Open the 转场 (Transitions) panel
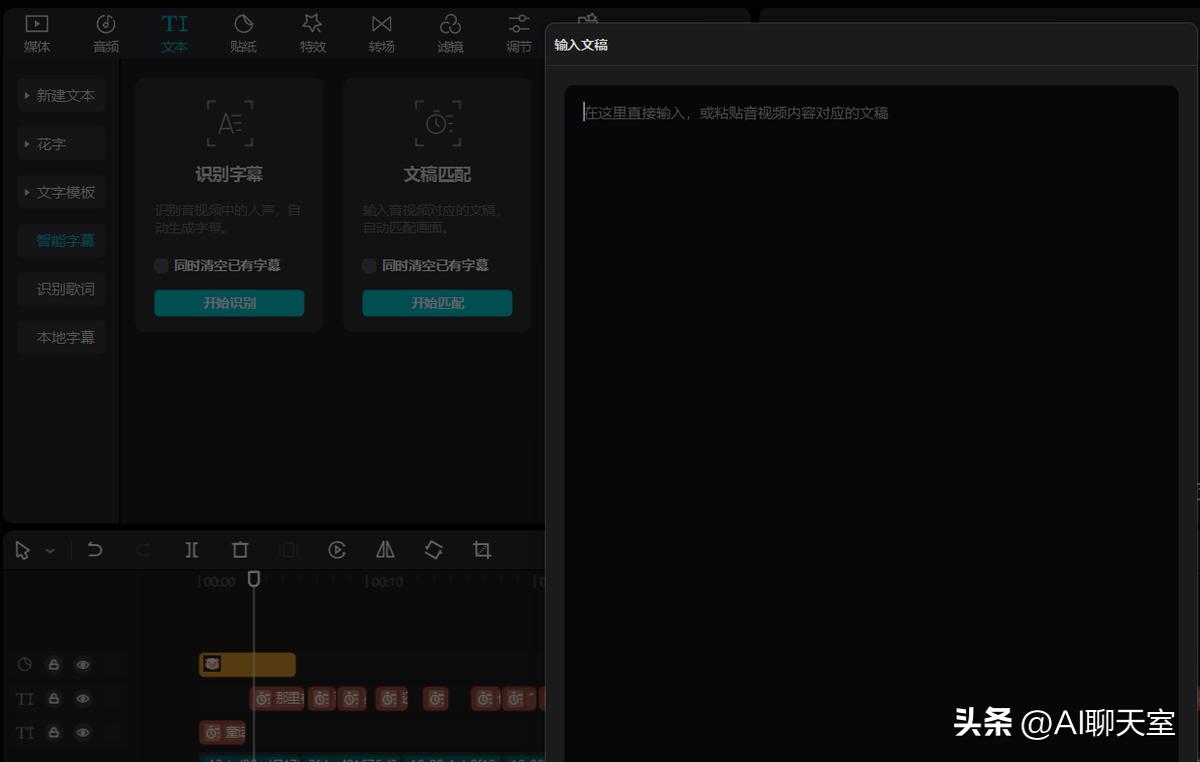This screenshot has width=1200, height=762. click(x=381, y=33)
